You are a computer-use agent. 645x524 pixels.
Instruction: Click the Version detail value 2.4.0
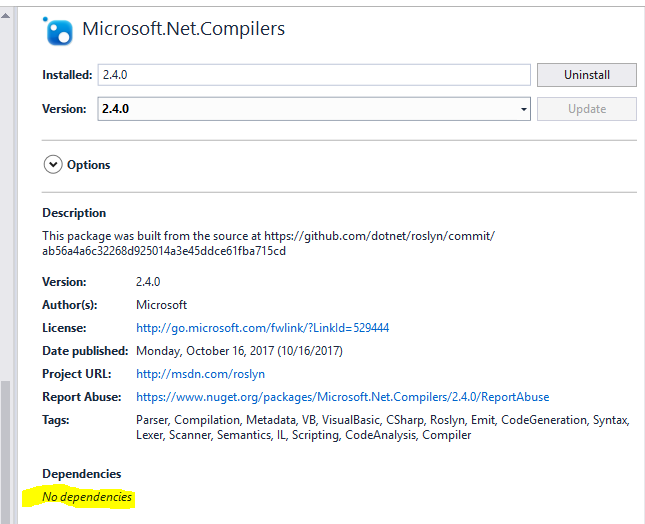point(148,282)
